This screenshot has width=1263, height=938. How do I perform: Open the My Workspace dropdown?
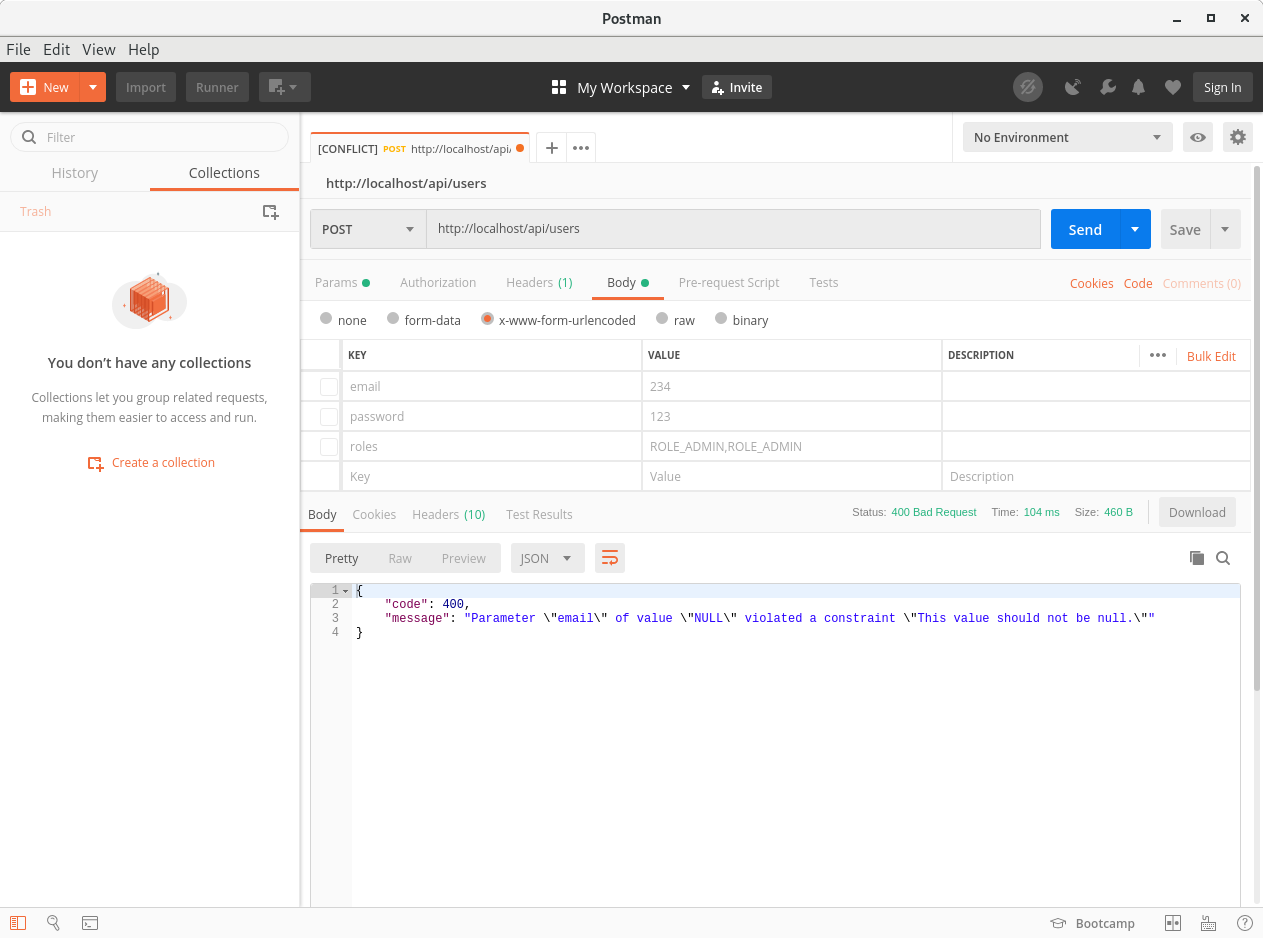pyautogui.click(x=633, y=87)
